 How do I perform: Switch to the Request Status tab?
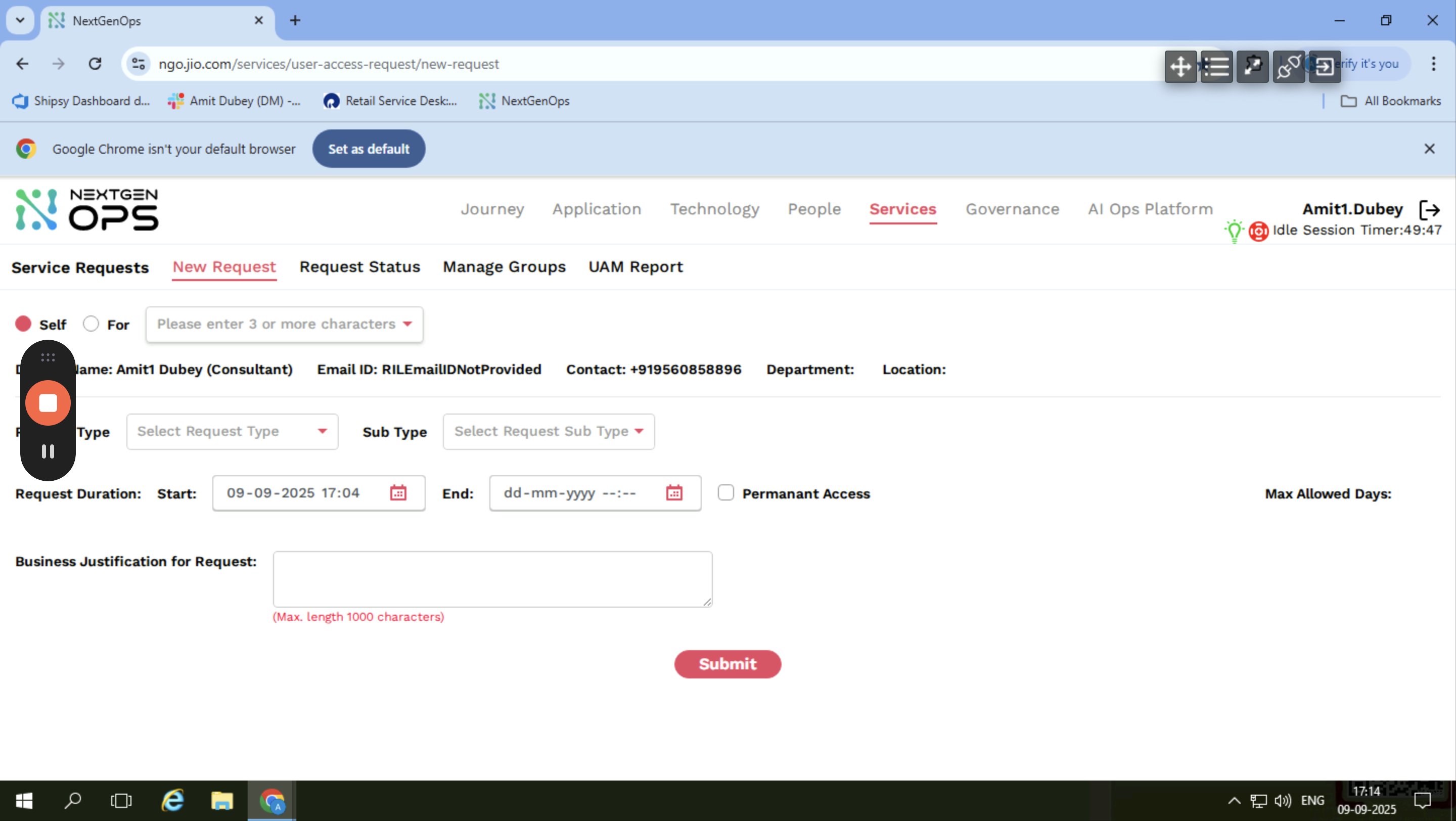[359, 267]
